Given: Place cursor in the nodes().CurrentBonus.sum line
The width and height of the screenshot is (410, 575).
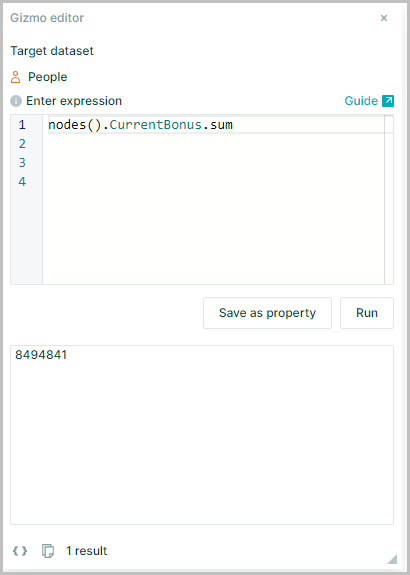Looking at the screenshot, I should [140, 125].
